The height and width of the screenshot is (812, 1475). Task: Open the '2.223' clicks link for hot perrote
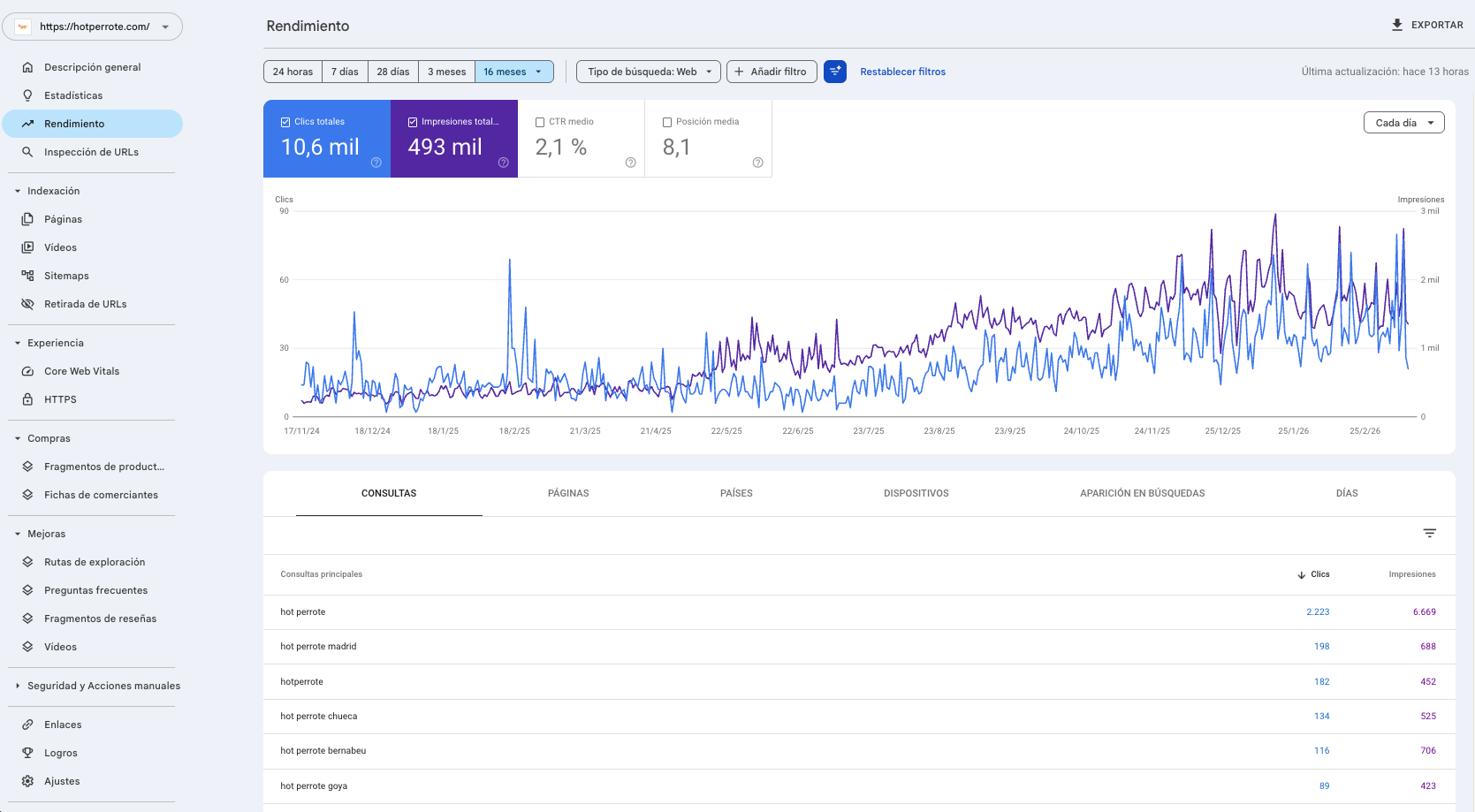[1319, 611]
